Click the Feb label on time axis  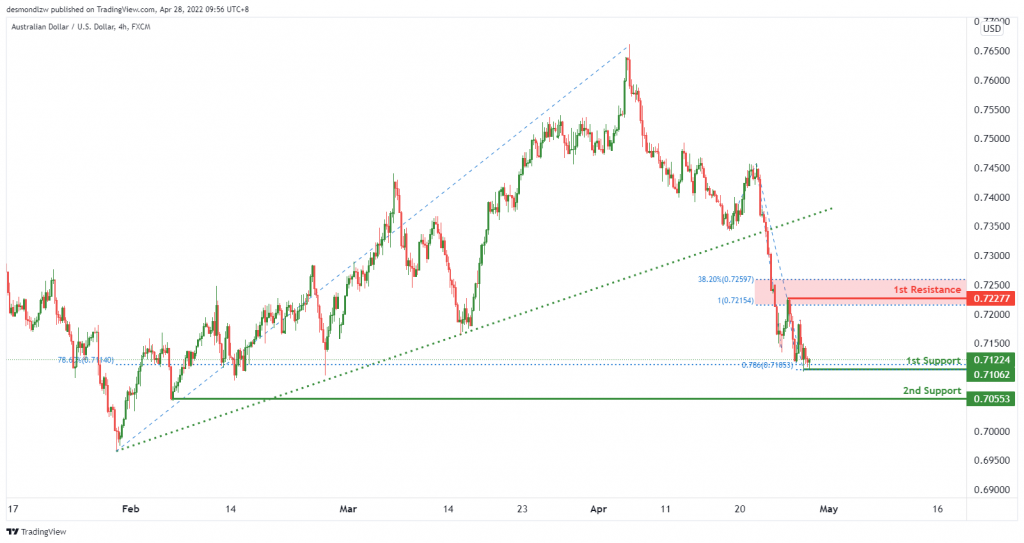pos(130,508)
